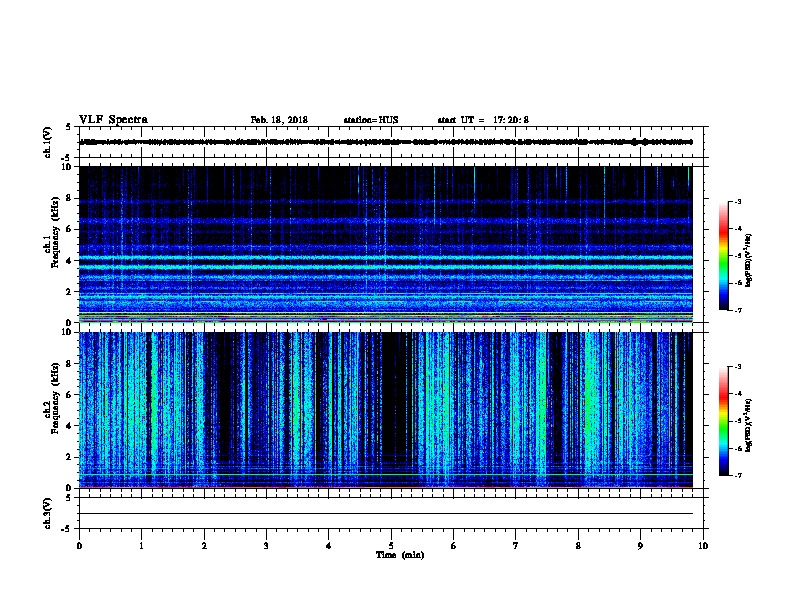The height and width of the screenshot is (612, 792).
Task: Click time axis tick label "10"
Action: pos(703,546)
